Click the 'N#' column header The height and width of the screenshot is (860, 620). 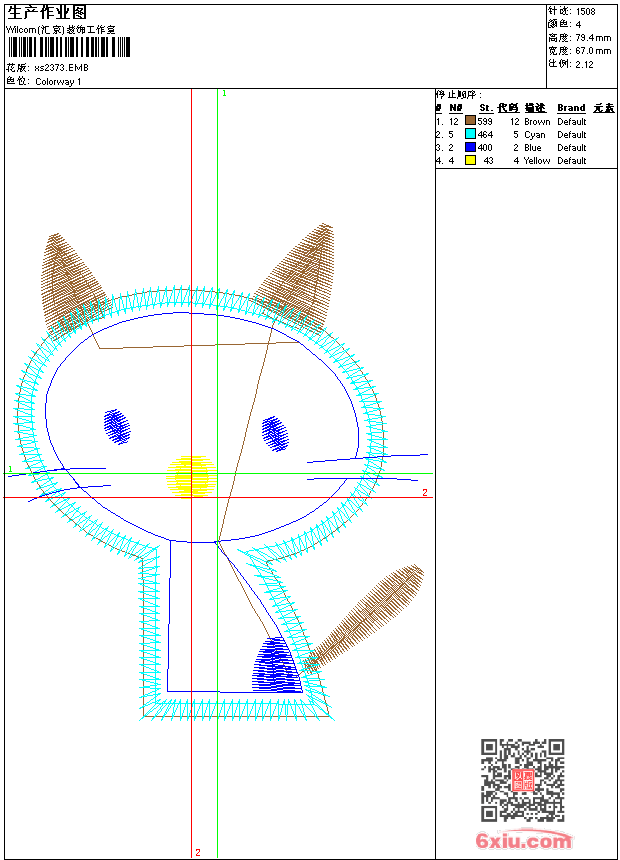pyautogui.click(x=456, y=108)
